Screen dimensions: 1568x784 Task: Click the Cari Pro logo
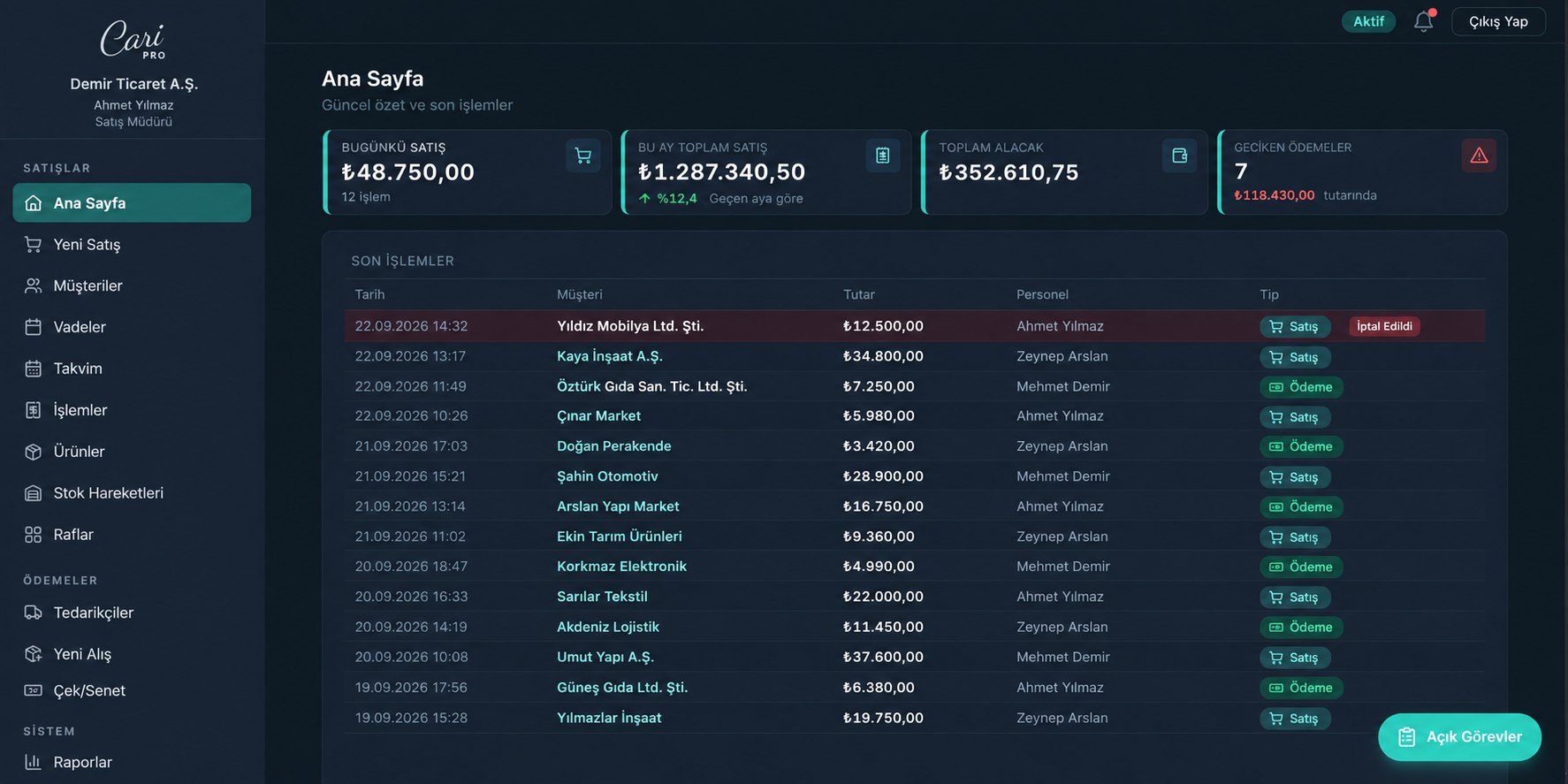(133, 40)
